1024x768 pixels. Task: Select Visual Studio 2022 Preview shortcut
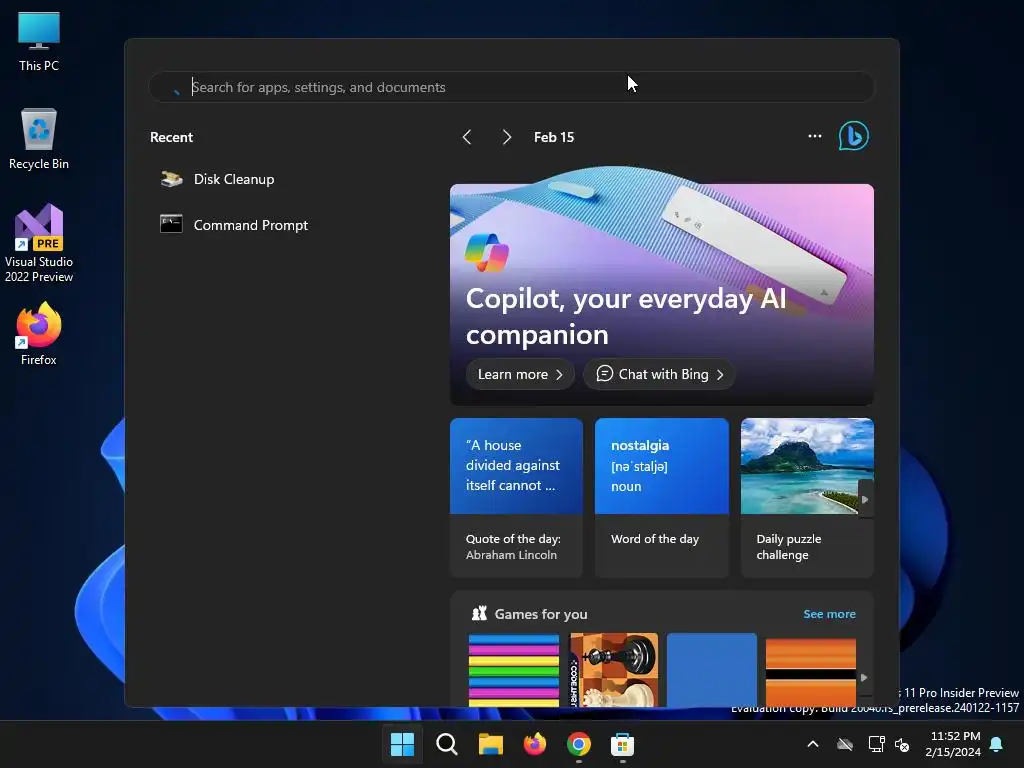pyautogui.click(x=39, y=244)
